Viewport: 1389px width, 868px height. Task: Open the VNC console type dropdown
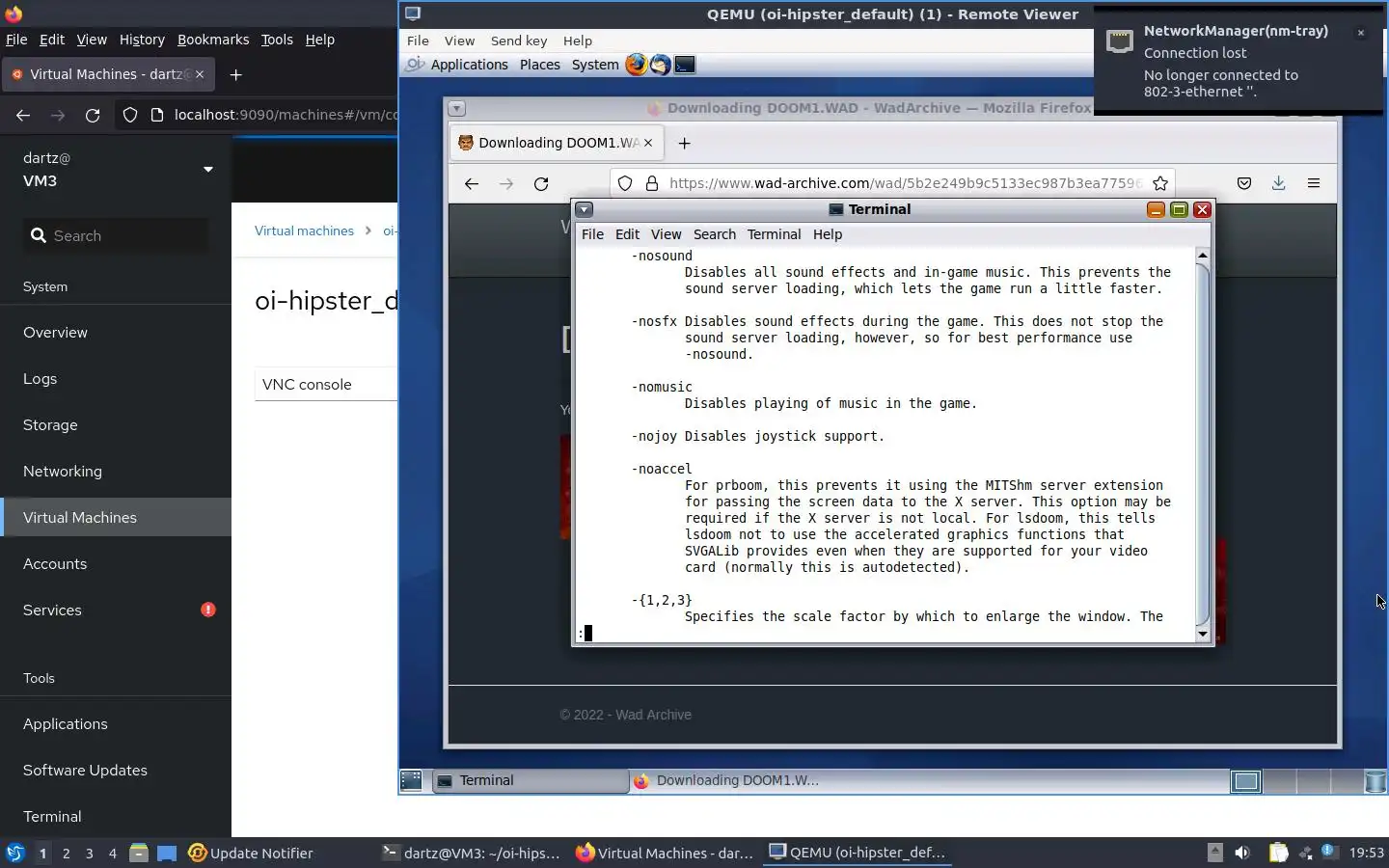pyautogui.click(x=326, y=384)
